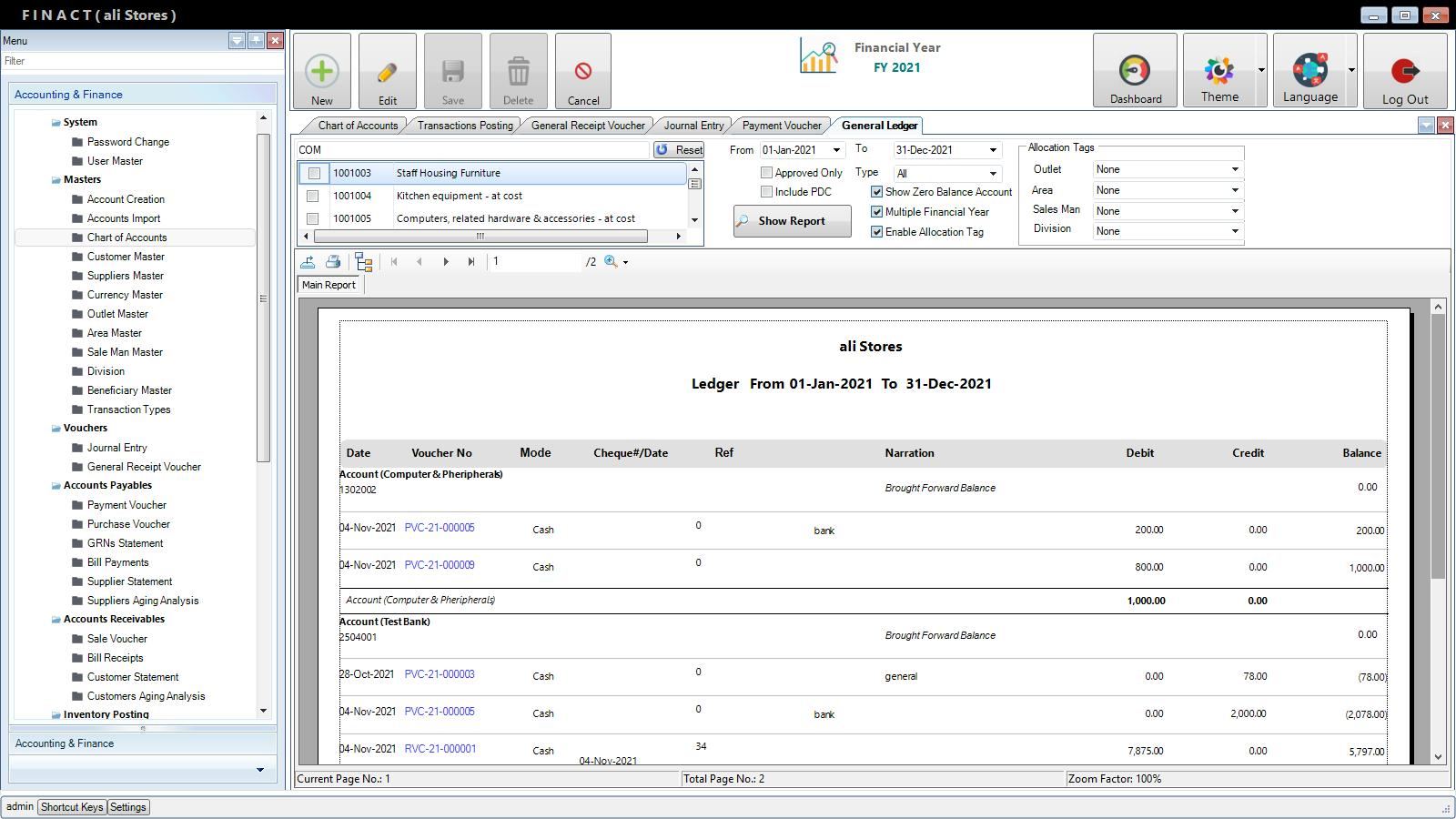The height and width of the screenshot is (819, 1456).
Task: Open the Dashboard gauge icon
Action: [x=1135, y=72]
